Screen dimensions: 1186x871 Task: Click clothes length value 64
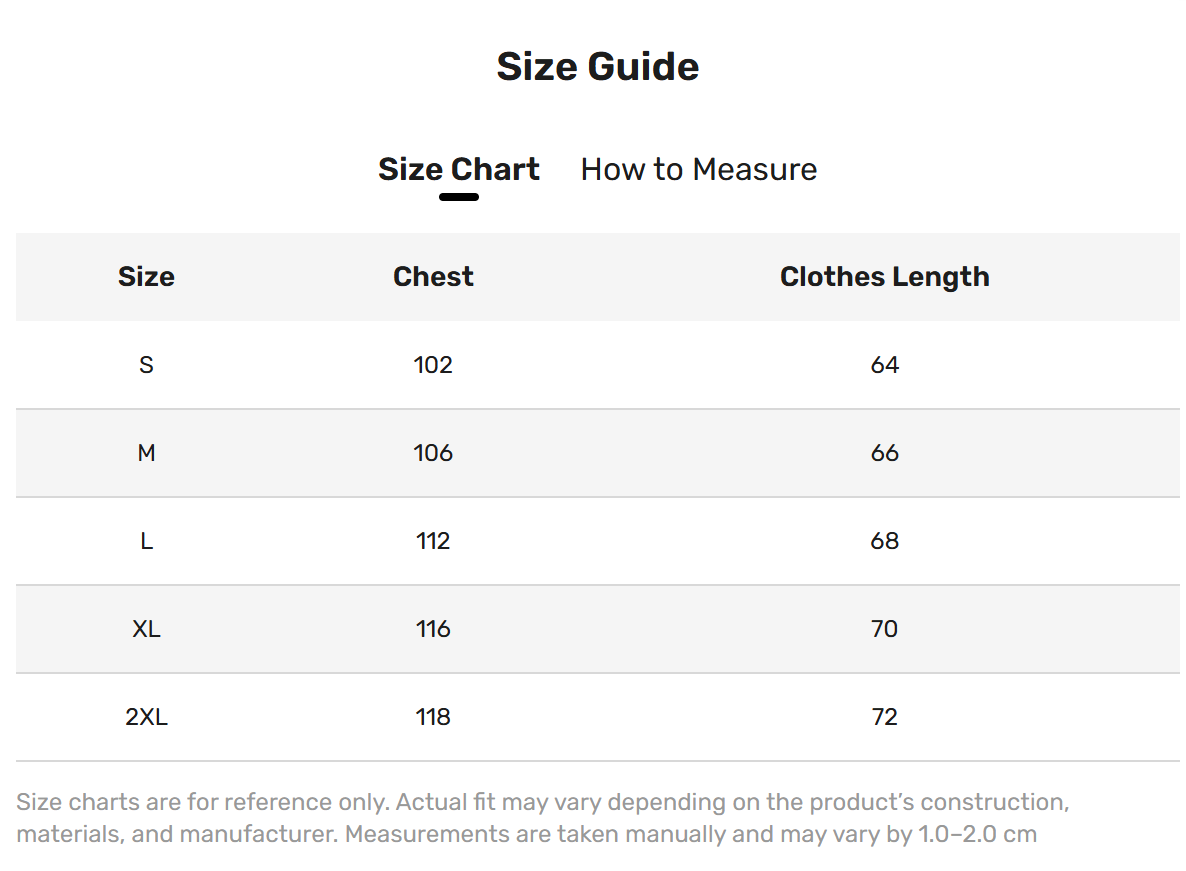[x=884, y=365]
